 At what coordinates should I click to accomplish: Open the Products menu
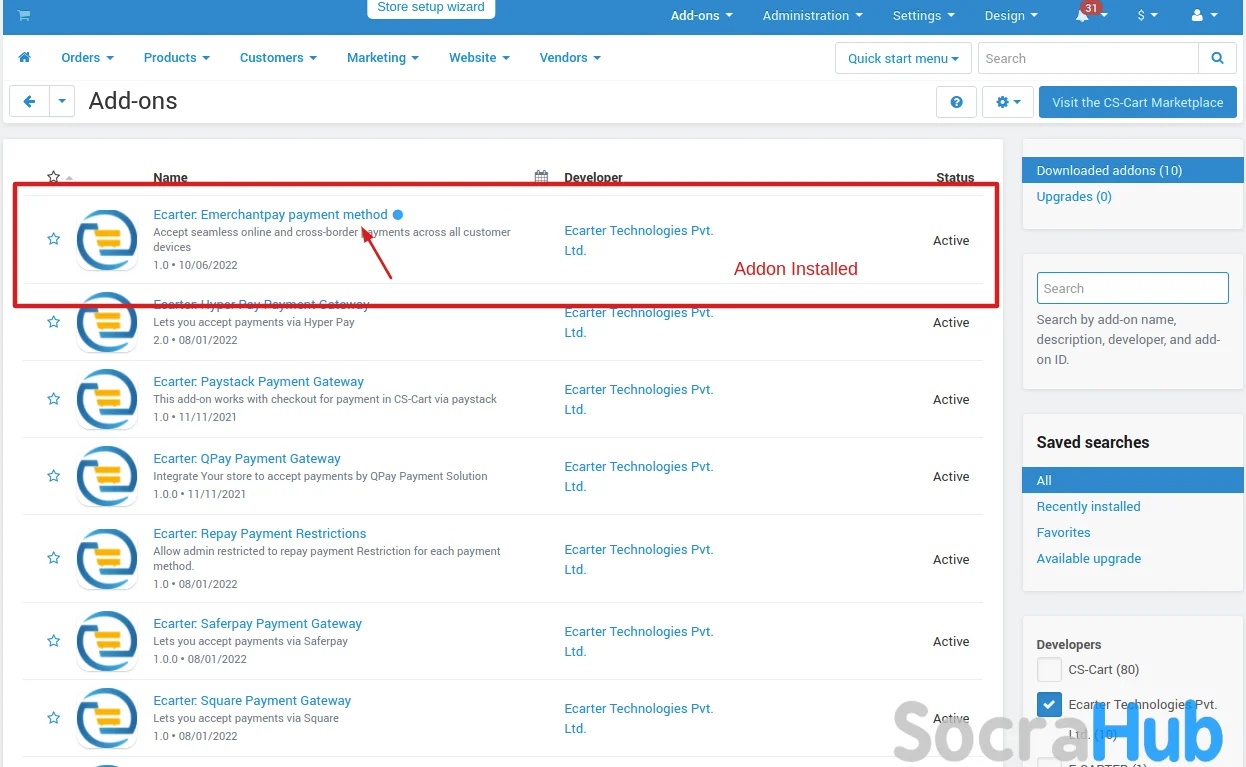tap(176, 58)
